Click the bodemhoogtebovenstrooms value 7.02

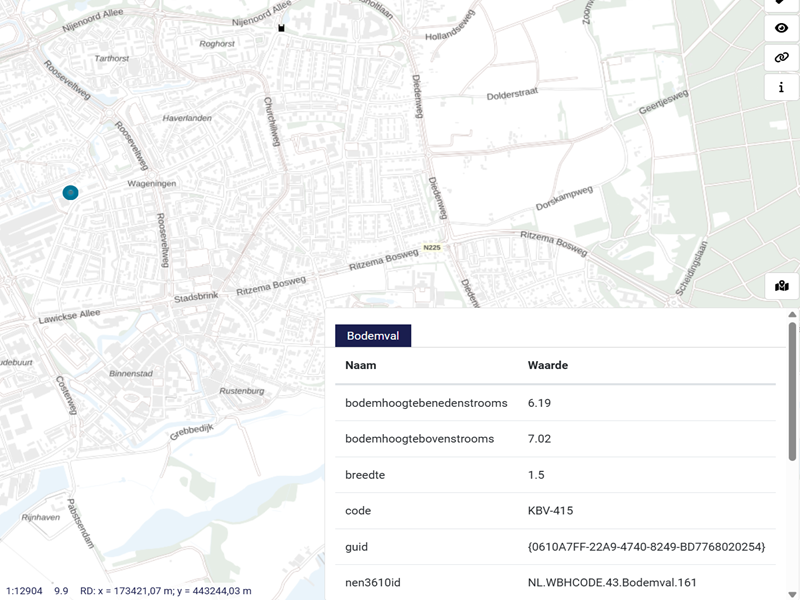[x=539, y=439]
